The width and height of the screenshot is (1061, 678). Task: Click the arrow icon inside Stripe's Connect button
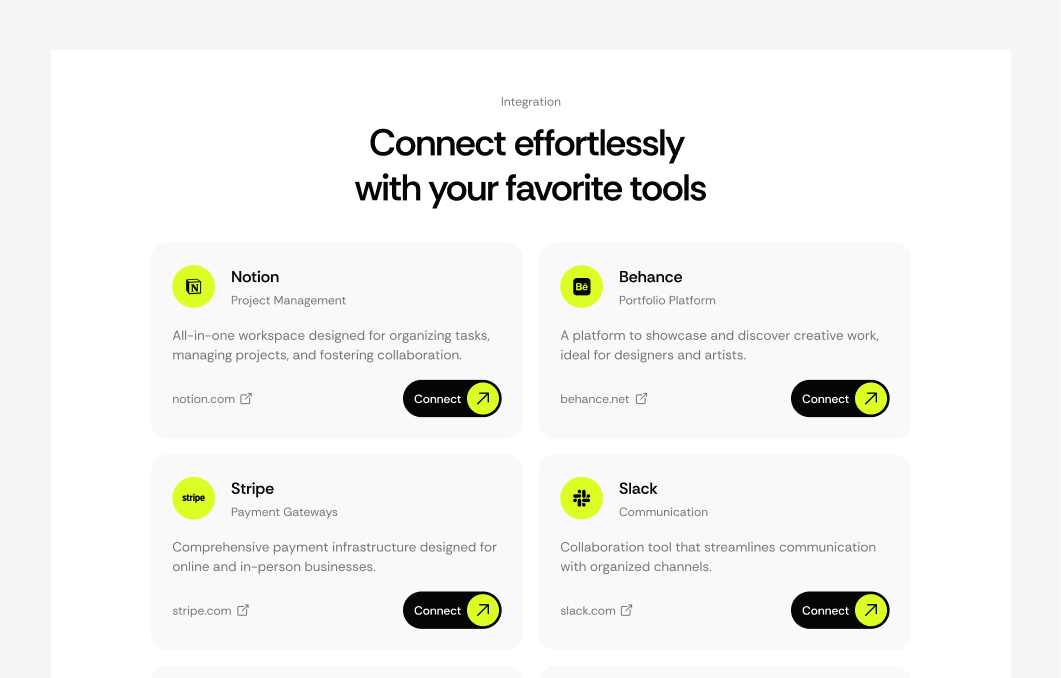[x=482, y=610]
